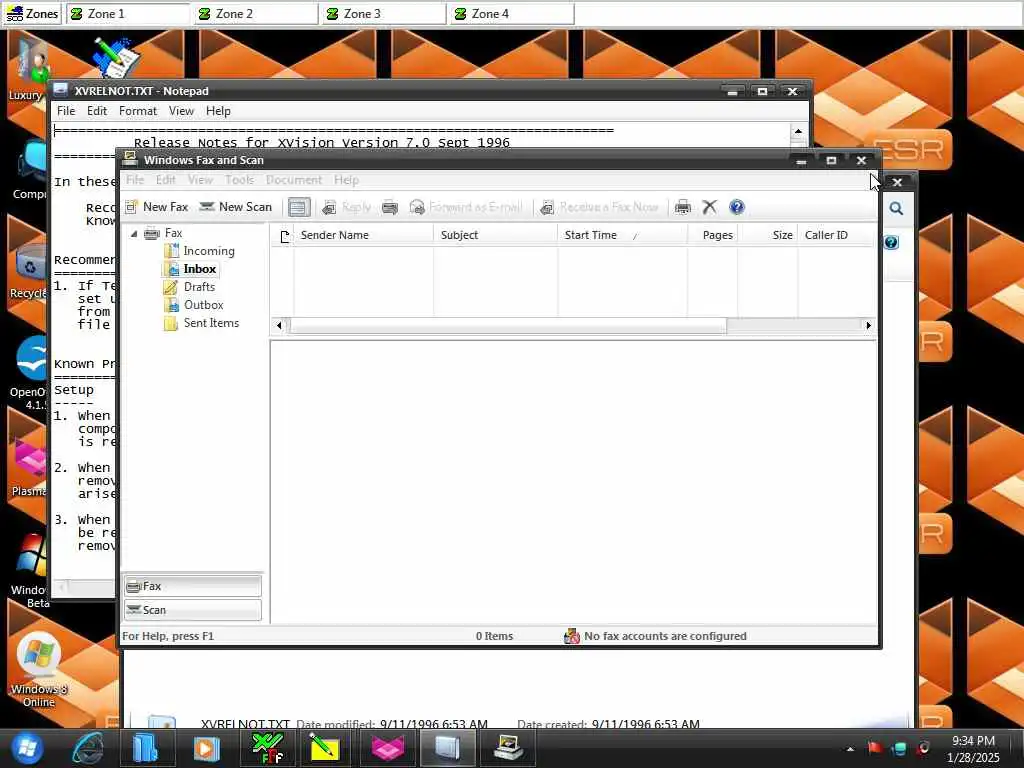Switch to Scan view button at bottom

193,610
